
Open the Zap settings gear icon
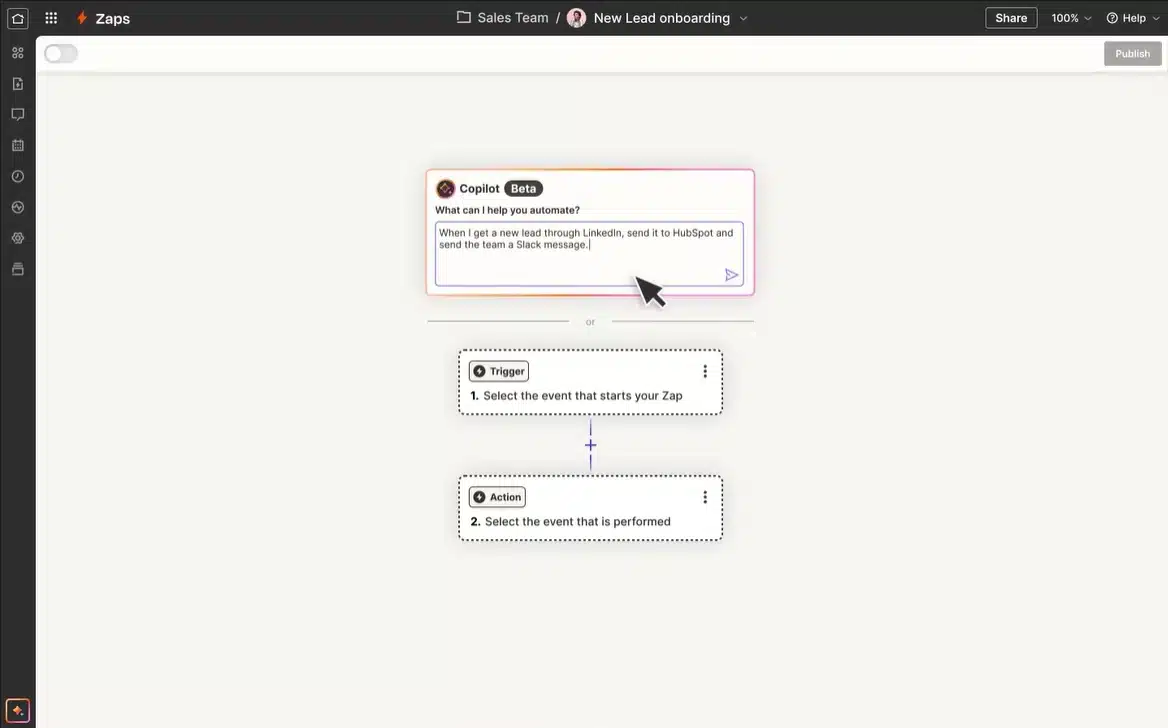coord(17,238)
